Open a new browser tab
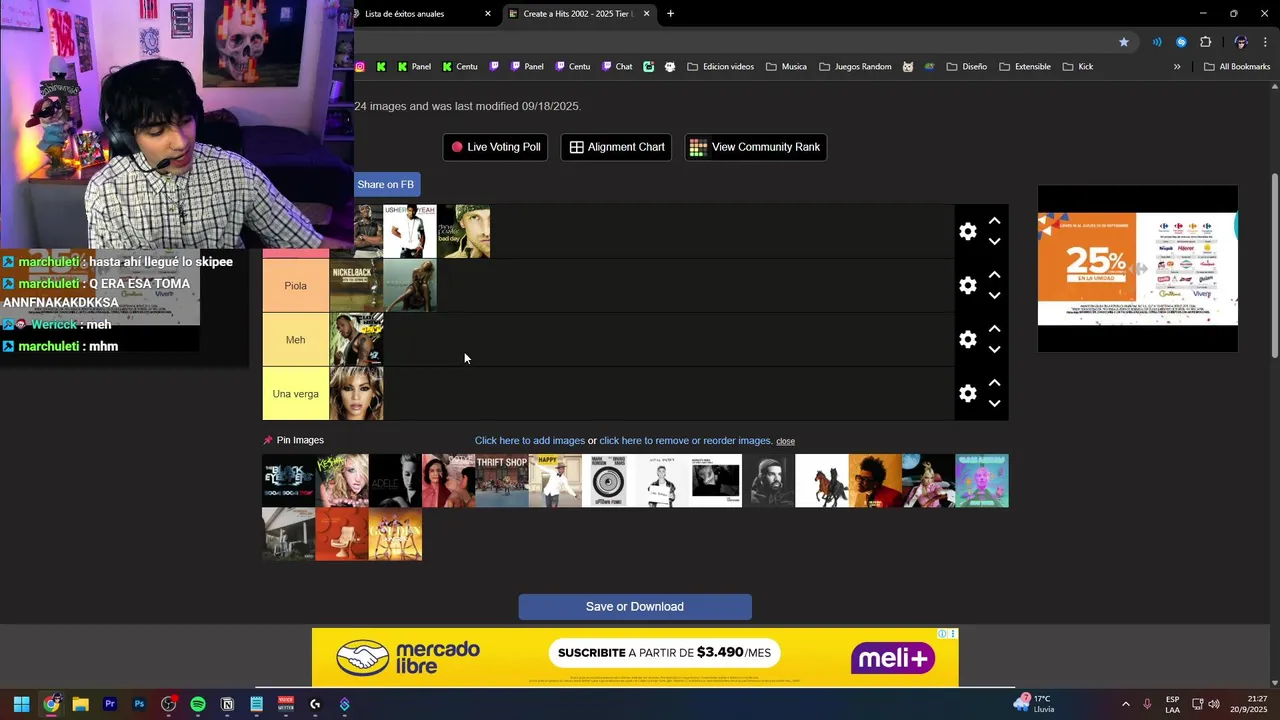Viewport: 1280px width, 720px height. pos(670,14)
